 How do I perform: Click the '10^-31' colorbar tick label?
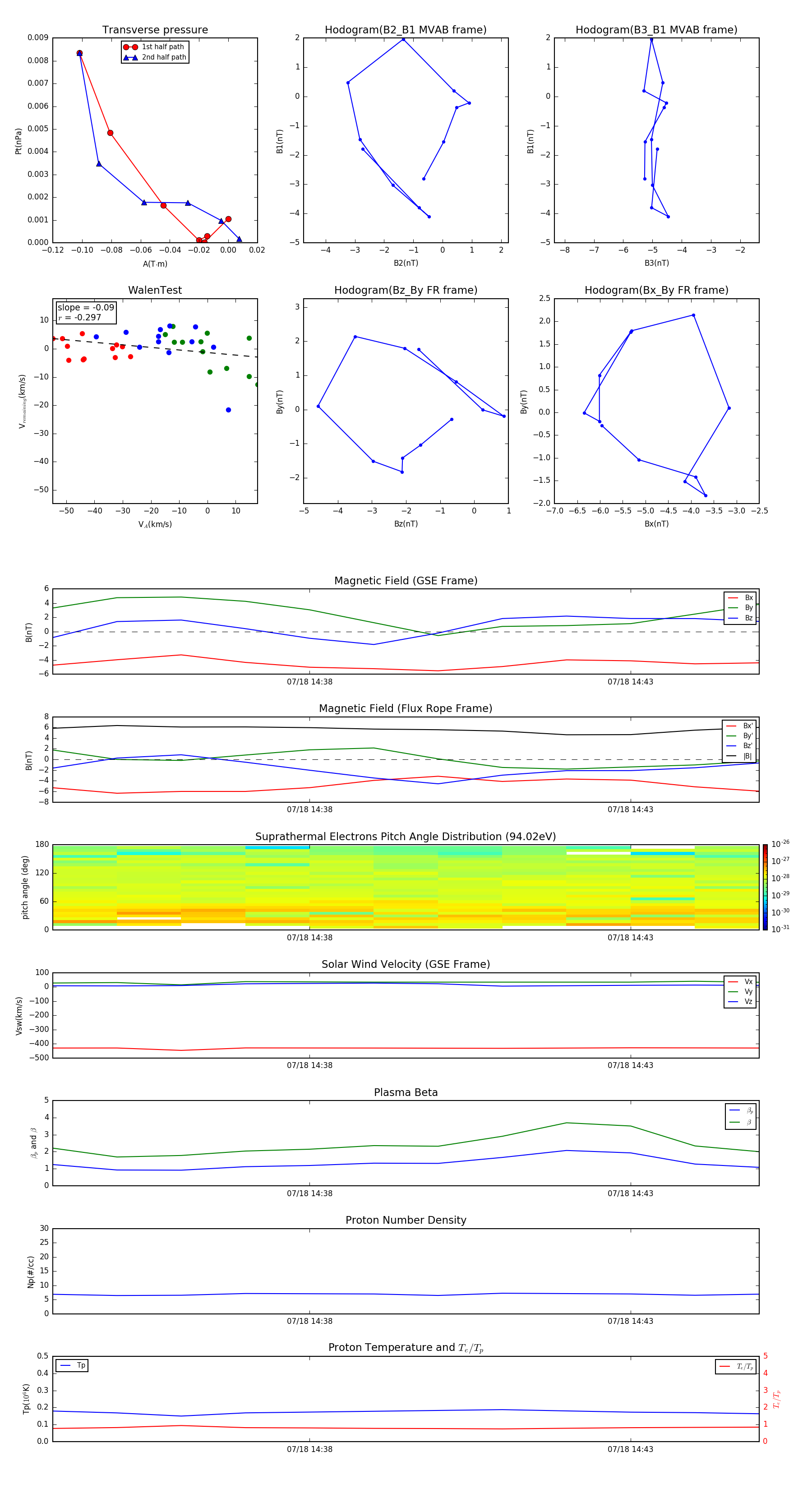click(780, 929)
